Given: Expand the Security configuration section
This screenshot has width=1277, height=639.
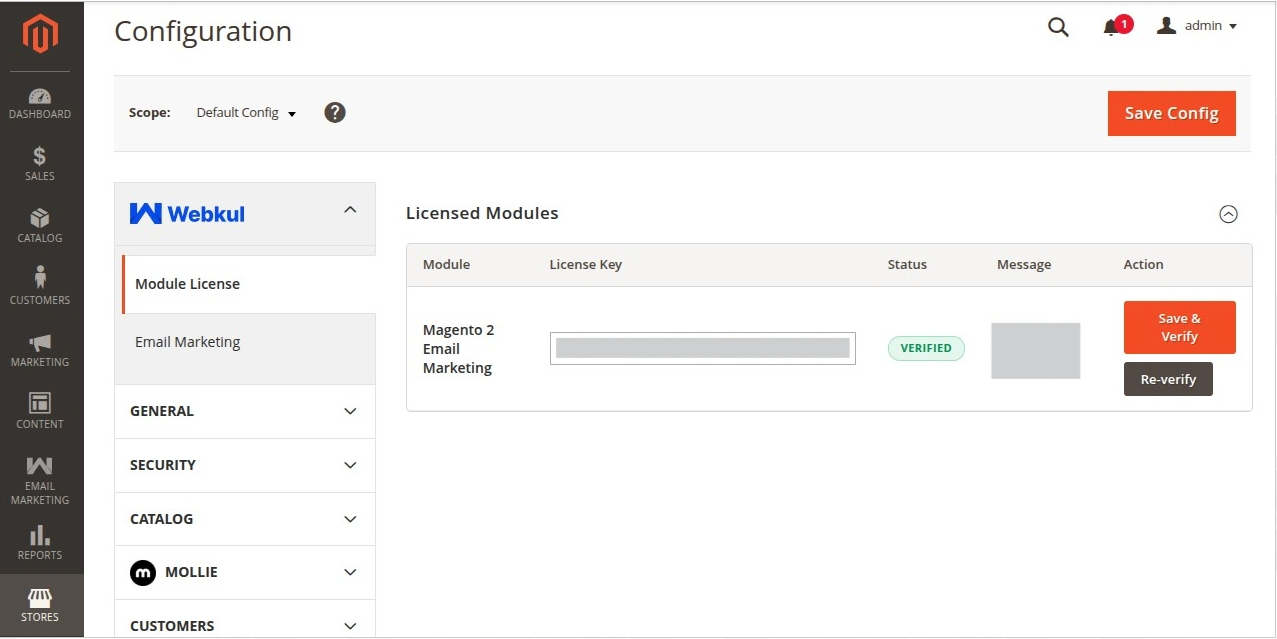Looking at the screenshot, I should (x=245, y=465).
